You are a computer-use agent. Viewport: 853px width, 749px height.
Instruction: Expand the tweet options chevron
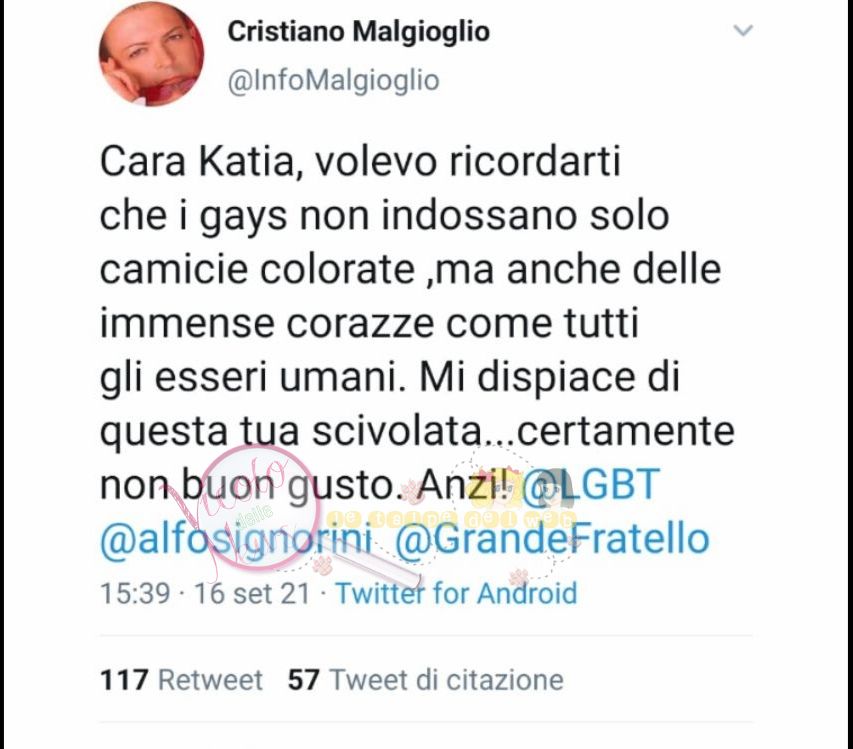743,30
